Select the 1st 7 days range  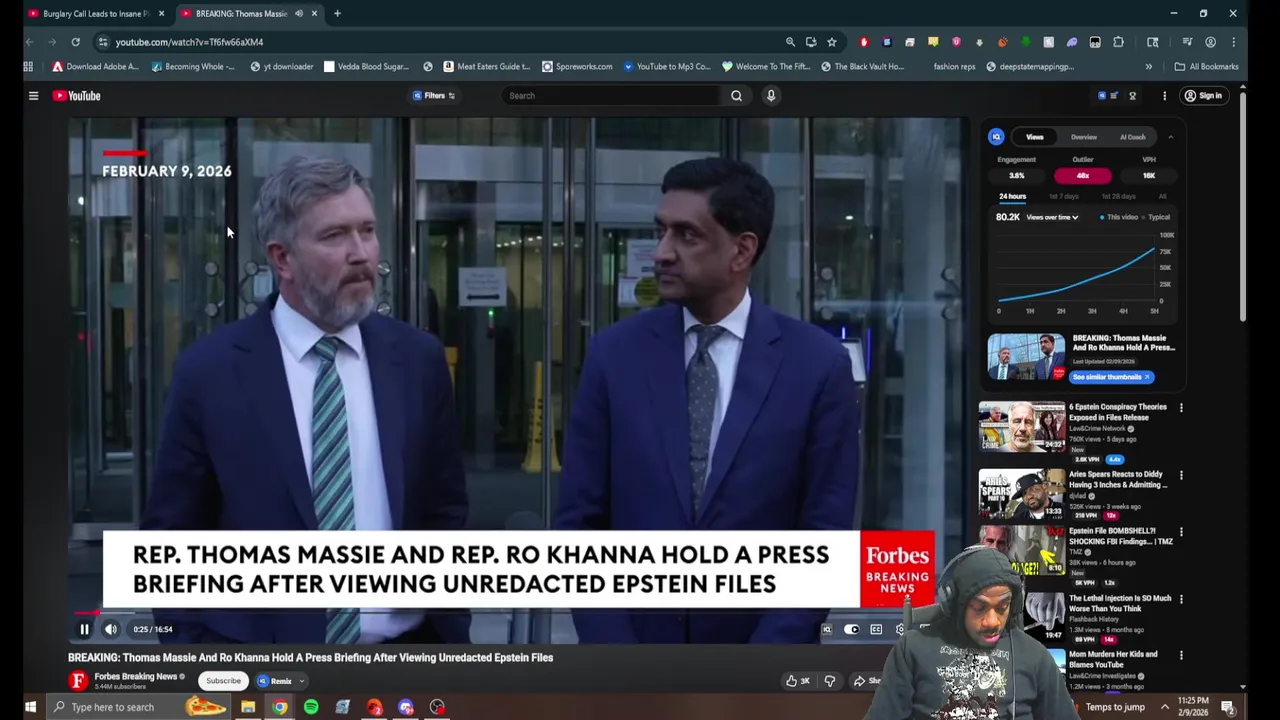[1064, 197]
